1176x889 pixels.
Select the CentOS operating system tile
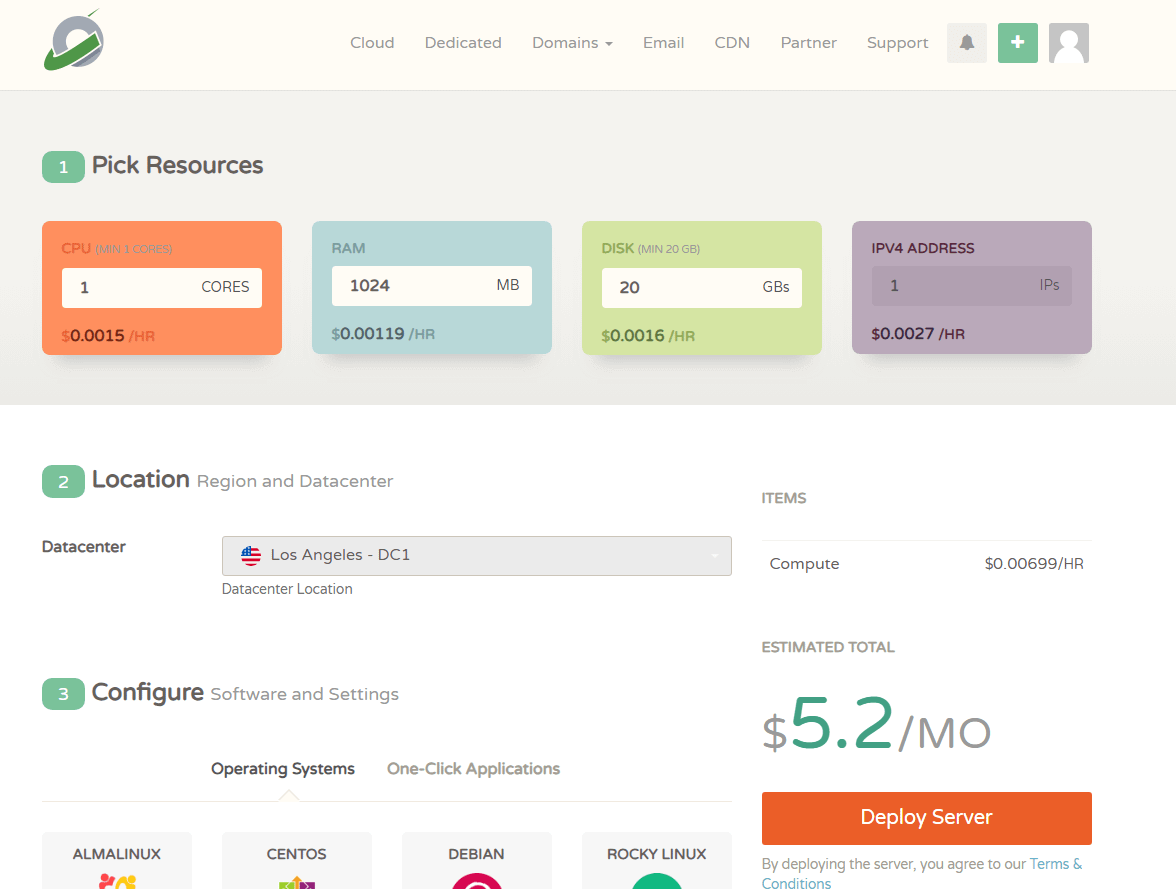point(297,862)
